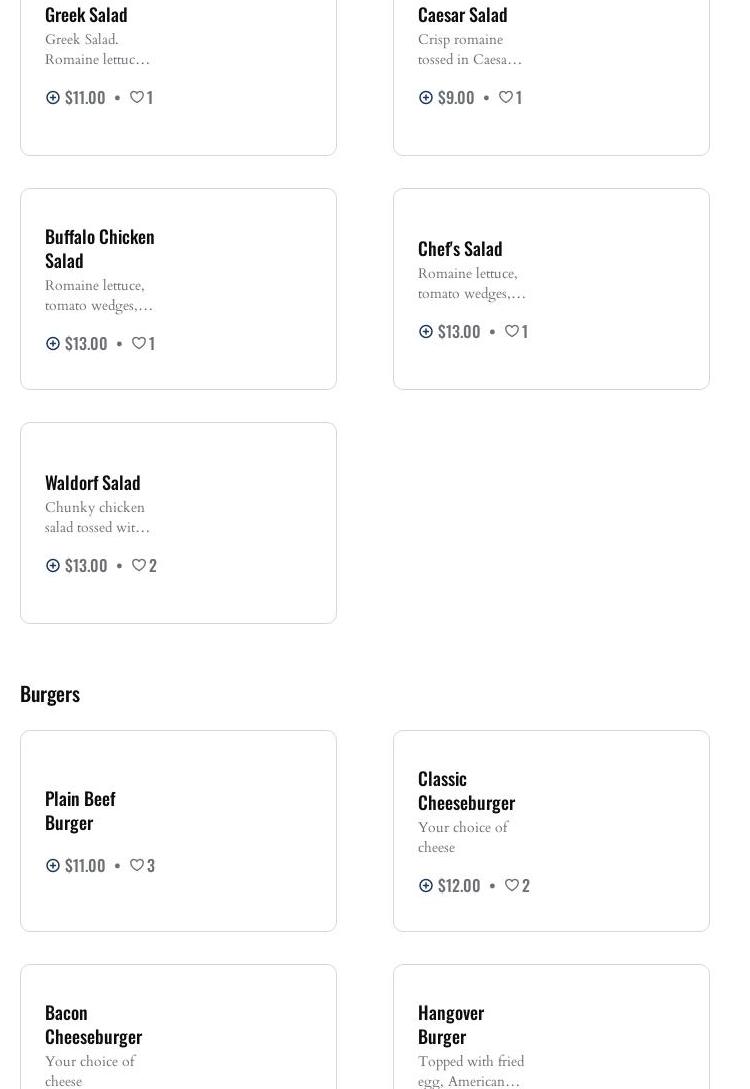The image size is (750, 1089).
Task: Favorite the Buffalo Chicken Salad heart
Action: 139,343
